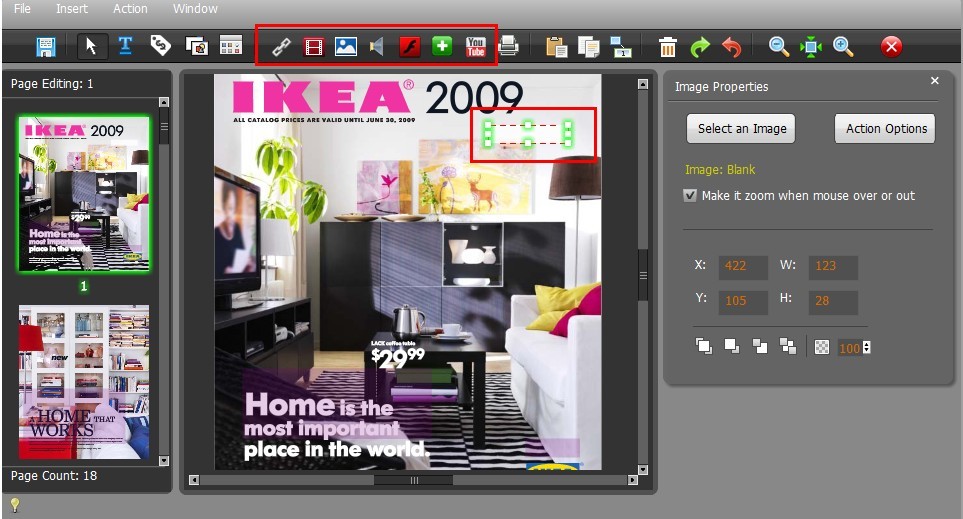Open the Action menu
This screenshot has width=963, height=519.
(130, 9)
